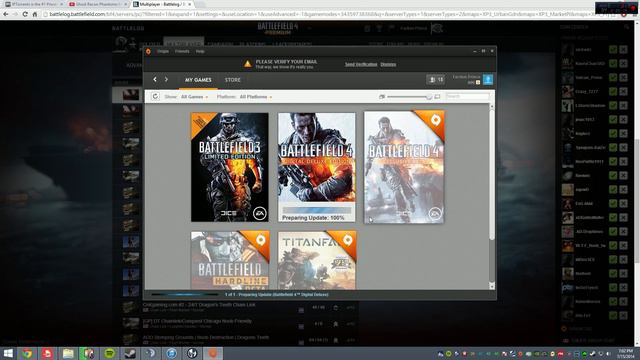Open the Windows Start button

pos(8,353)
